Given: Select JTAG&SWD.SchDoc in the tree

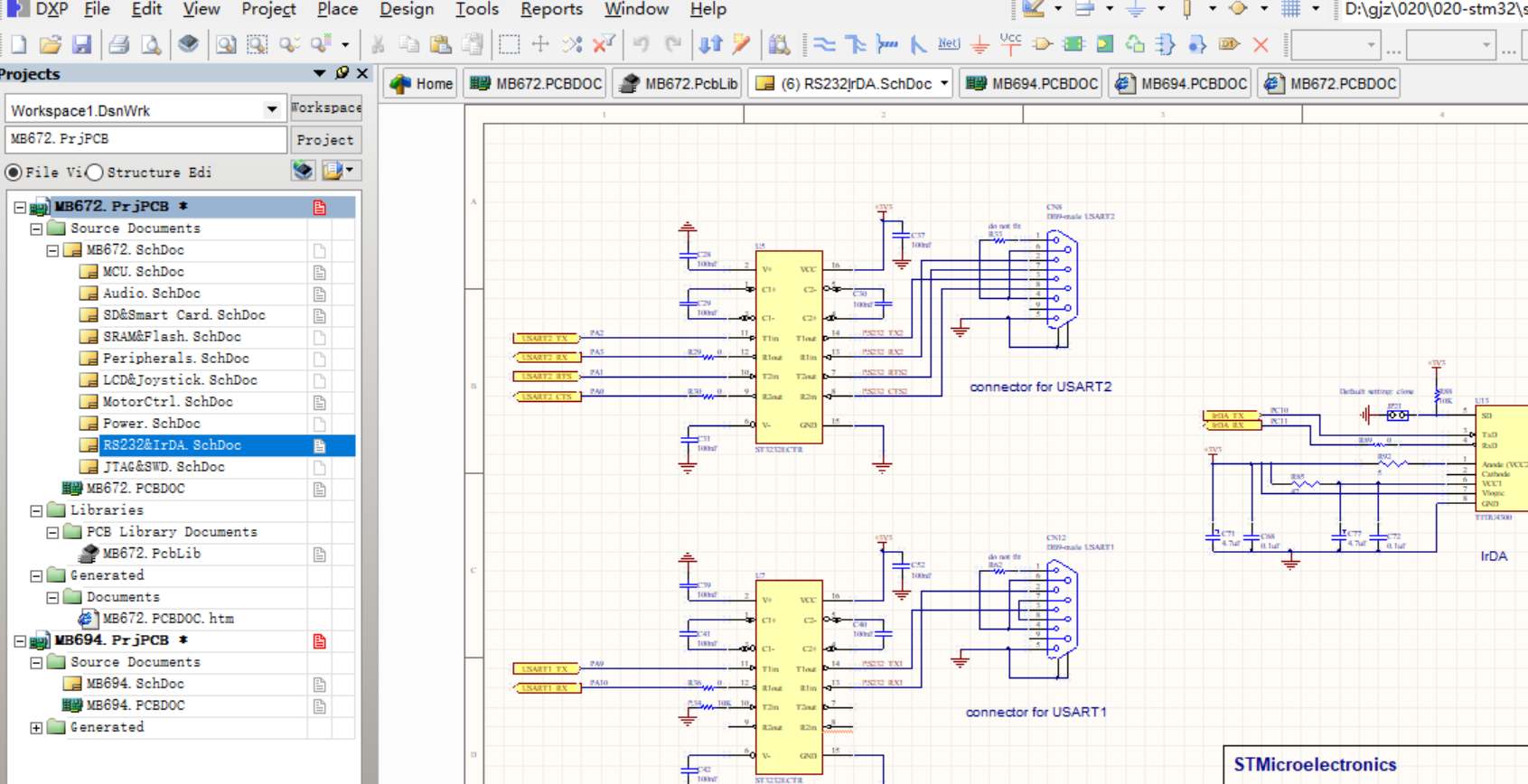Looking at the screenshot, I should [x=164, y=467].
